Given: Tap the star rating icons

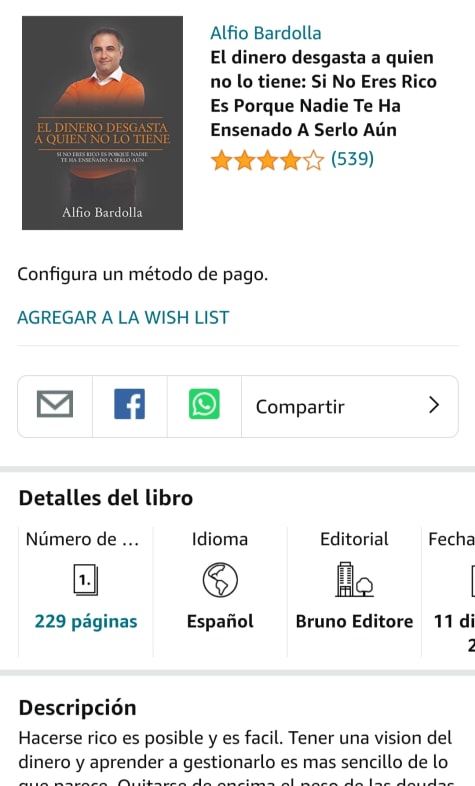Looking at the screenshot, I should pos(268,161).
